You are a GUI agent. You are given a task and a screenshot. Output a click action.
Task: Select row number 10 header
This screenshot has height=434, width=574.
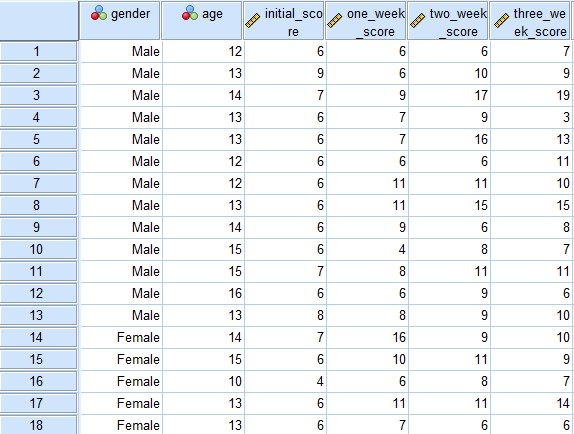(x=38, y=249)
